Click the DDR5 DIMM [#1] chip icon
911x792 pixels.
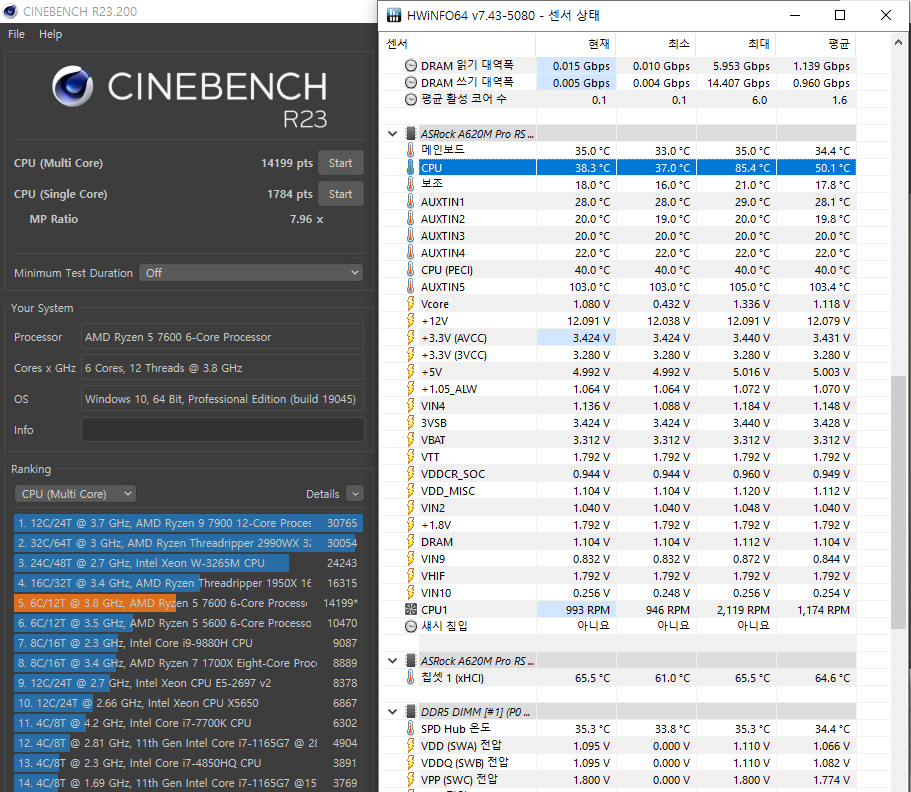coord(411,711)
